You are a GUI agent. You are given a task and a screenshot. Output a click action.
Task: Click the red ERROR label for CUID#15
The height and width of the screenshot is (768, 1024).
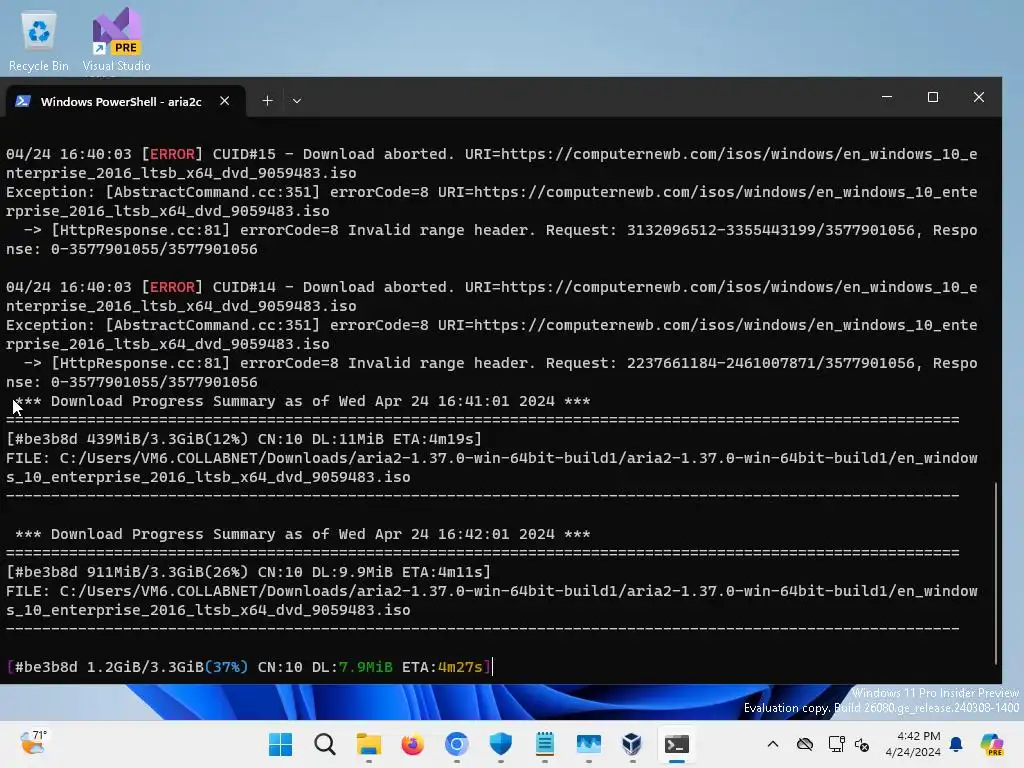tap(172, 154)
